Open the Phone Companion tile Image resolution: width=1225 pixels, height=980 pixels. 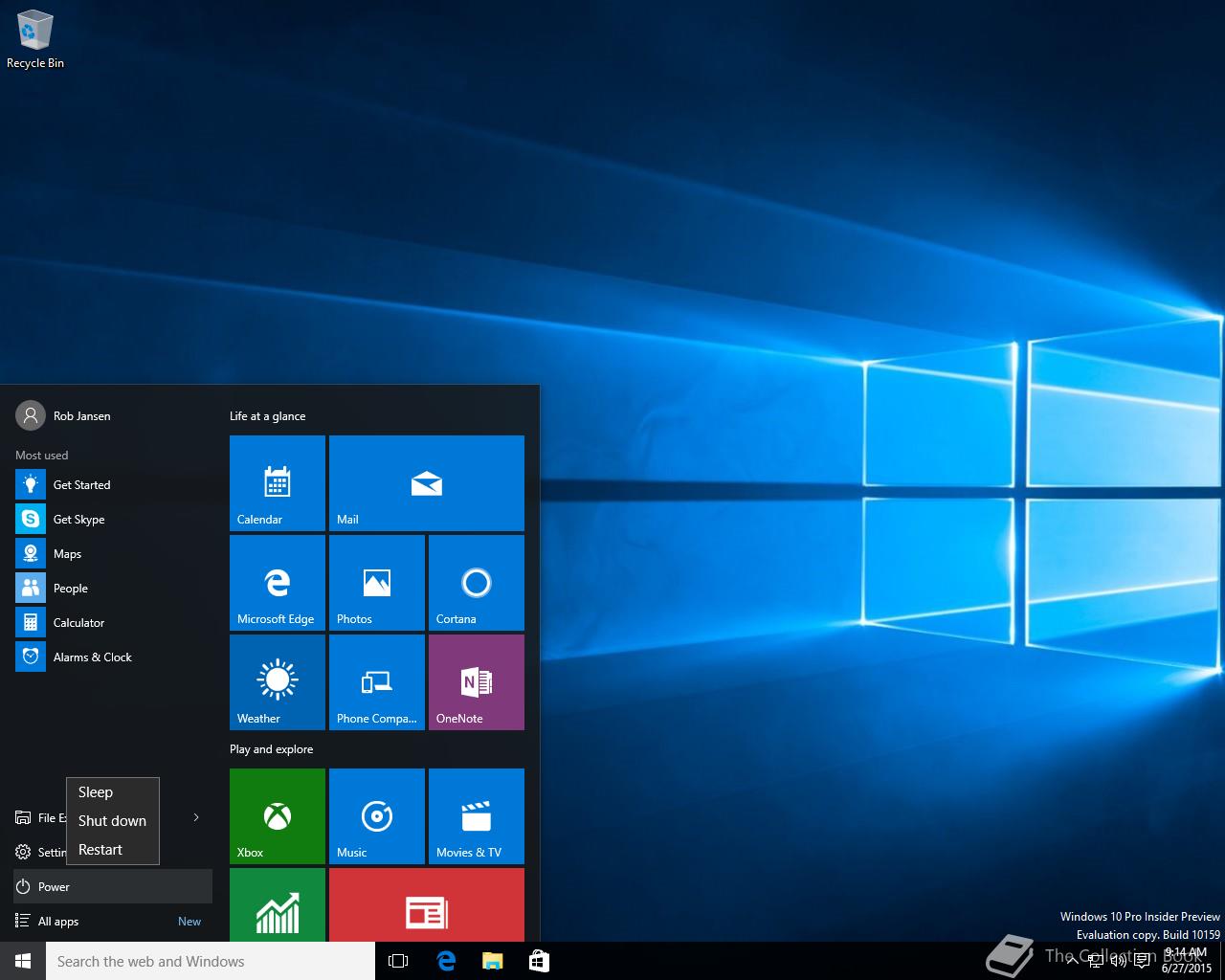[377, 682]
